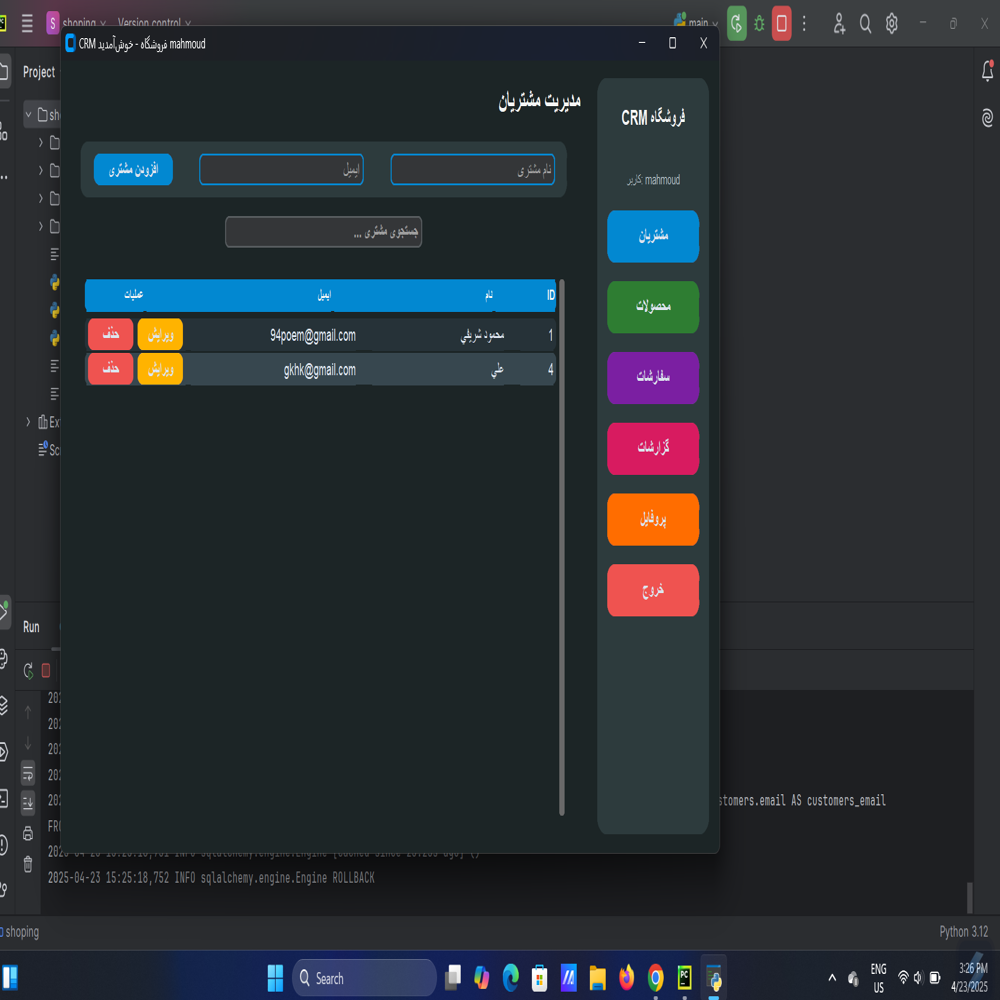Image resolution: width=1000 pixels, height=1000 pixels.
Task: Open PyCharm search everywhere magnifier
Action: [865, 23]
